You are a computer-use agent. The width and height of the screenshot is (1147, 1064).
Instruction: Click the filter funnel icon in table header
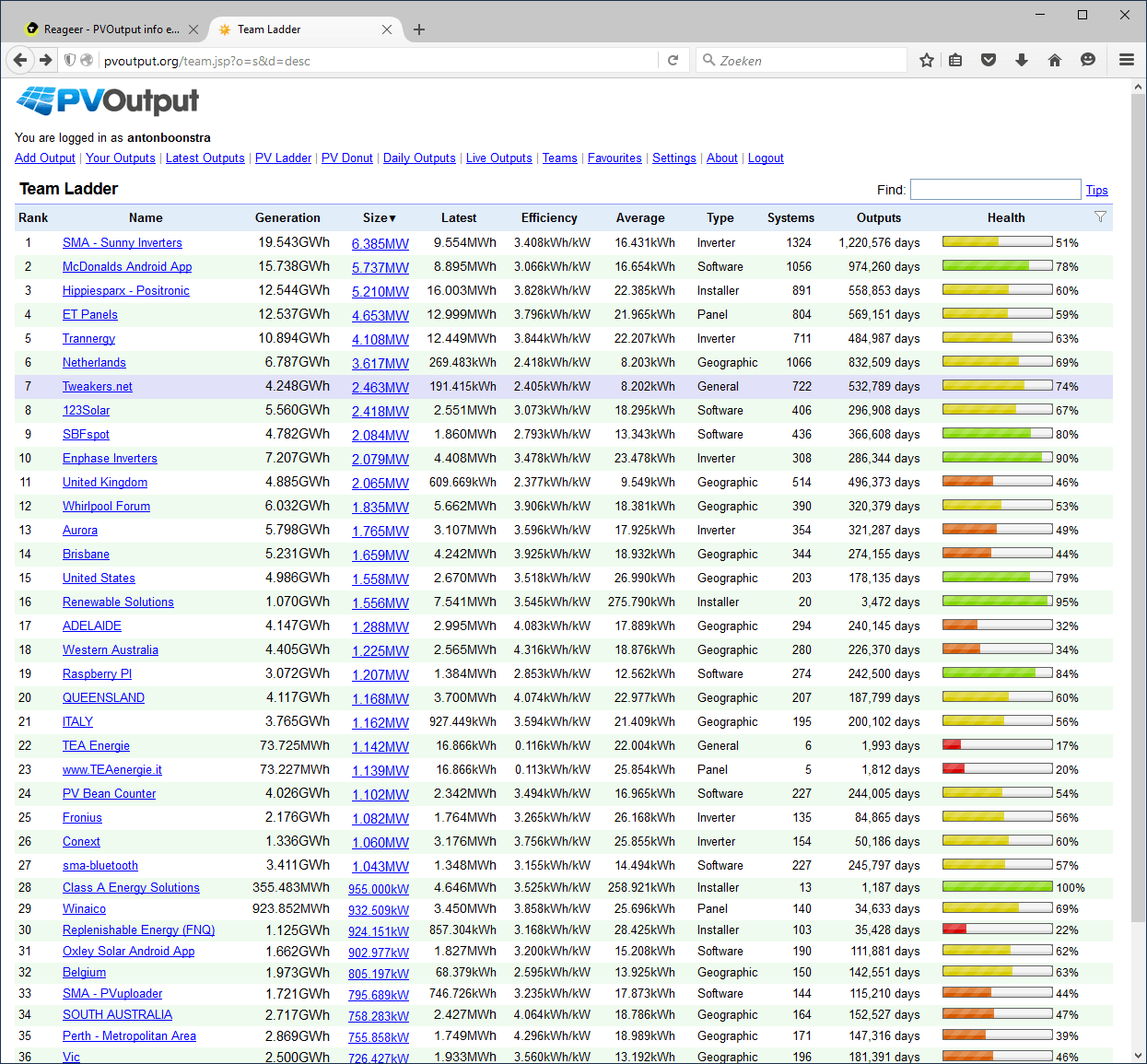(1100, 217)
